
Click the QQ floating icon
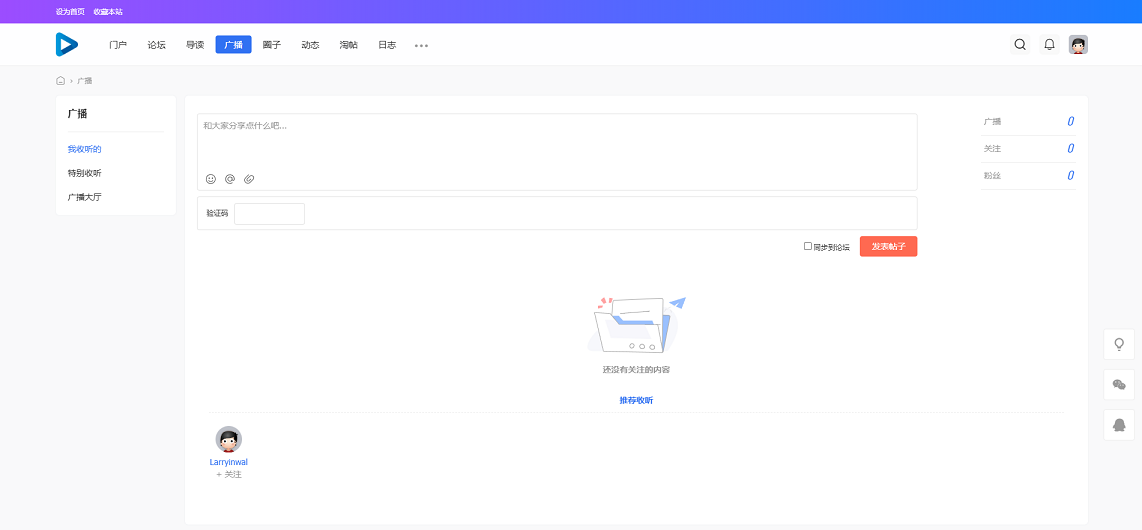[1119, 425]
